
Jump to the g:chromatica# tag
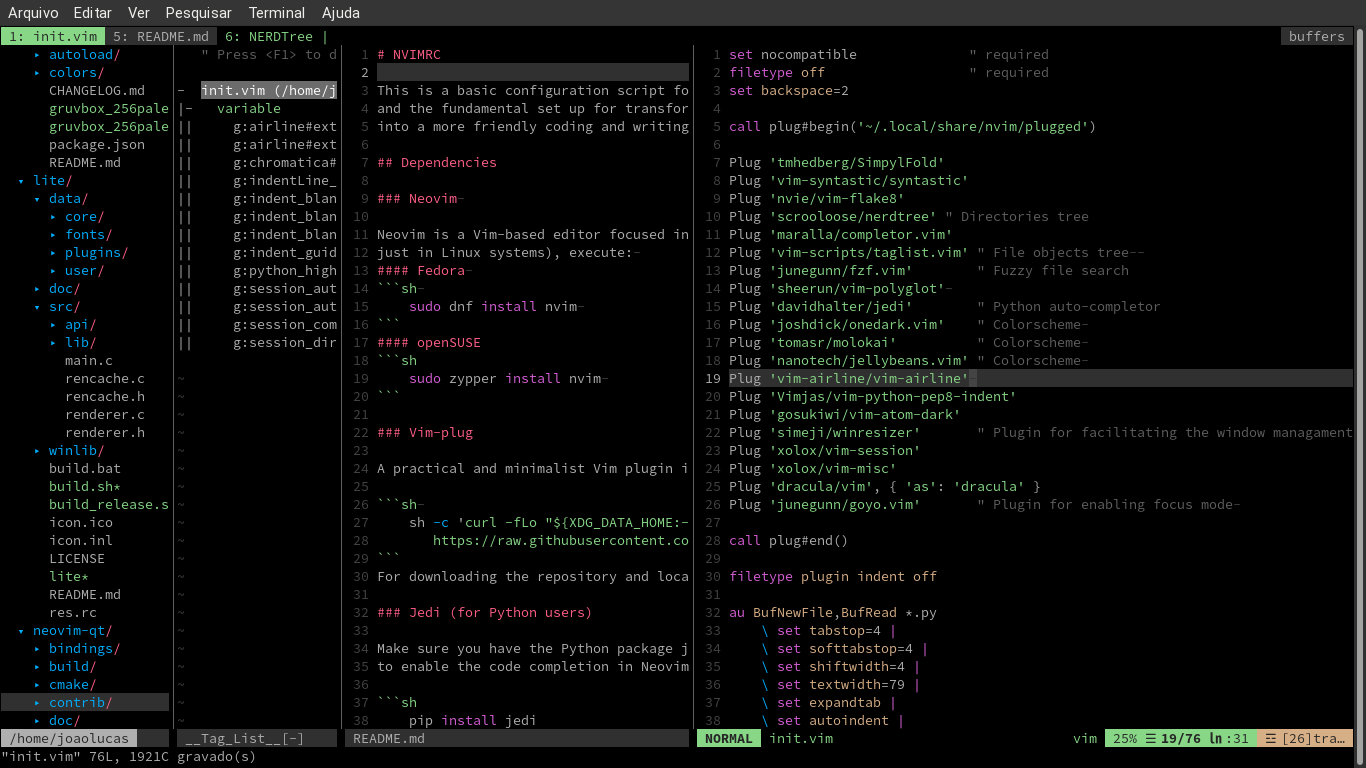click(285, 162)
